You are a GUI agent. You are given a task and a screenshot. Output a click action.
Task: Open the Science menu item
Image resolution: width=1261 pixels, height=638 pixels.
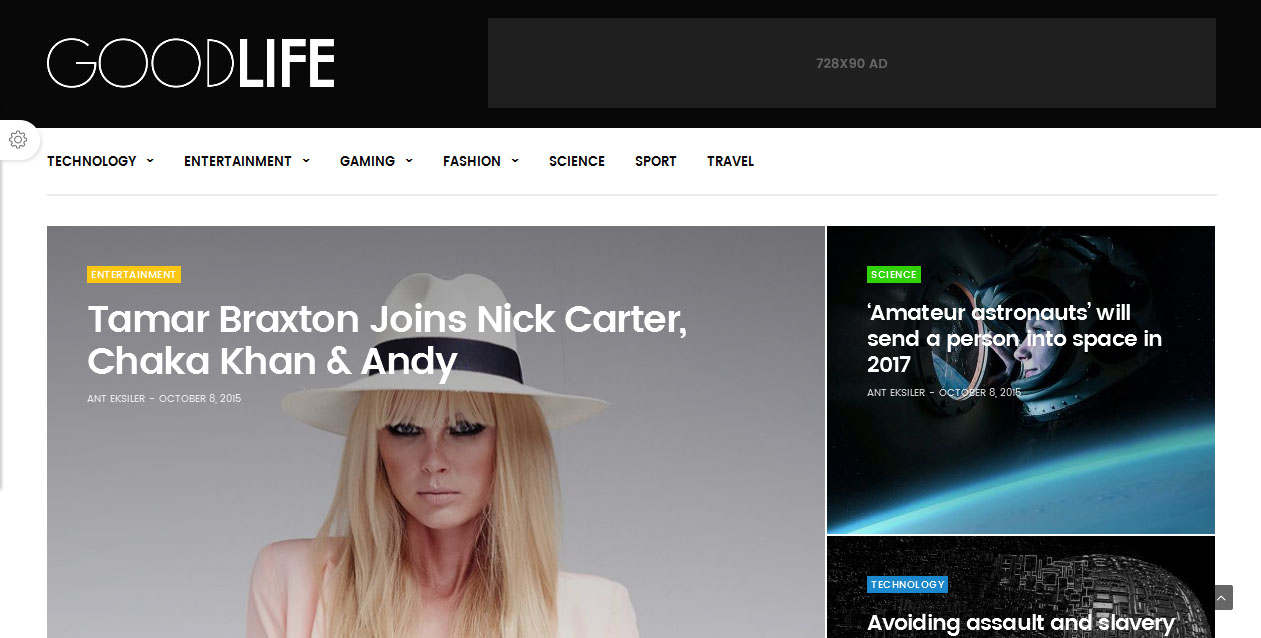[x=577, y=161]
